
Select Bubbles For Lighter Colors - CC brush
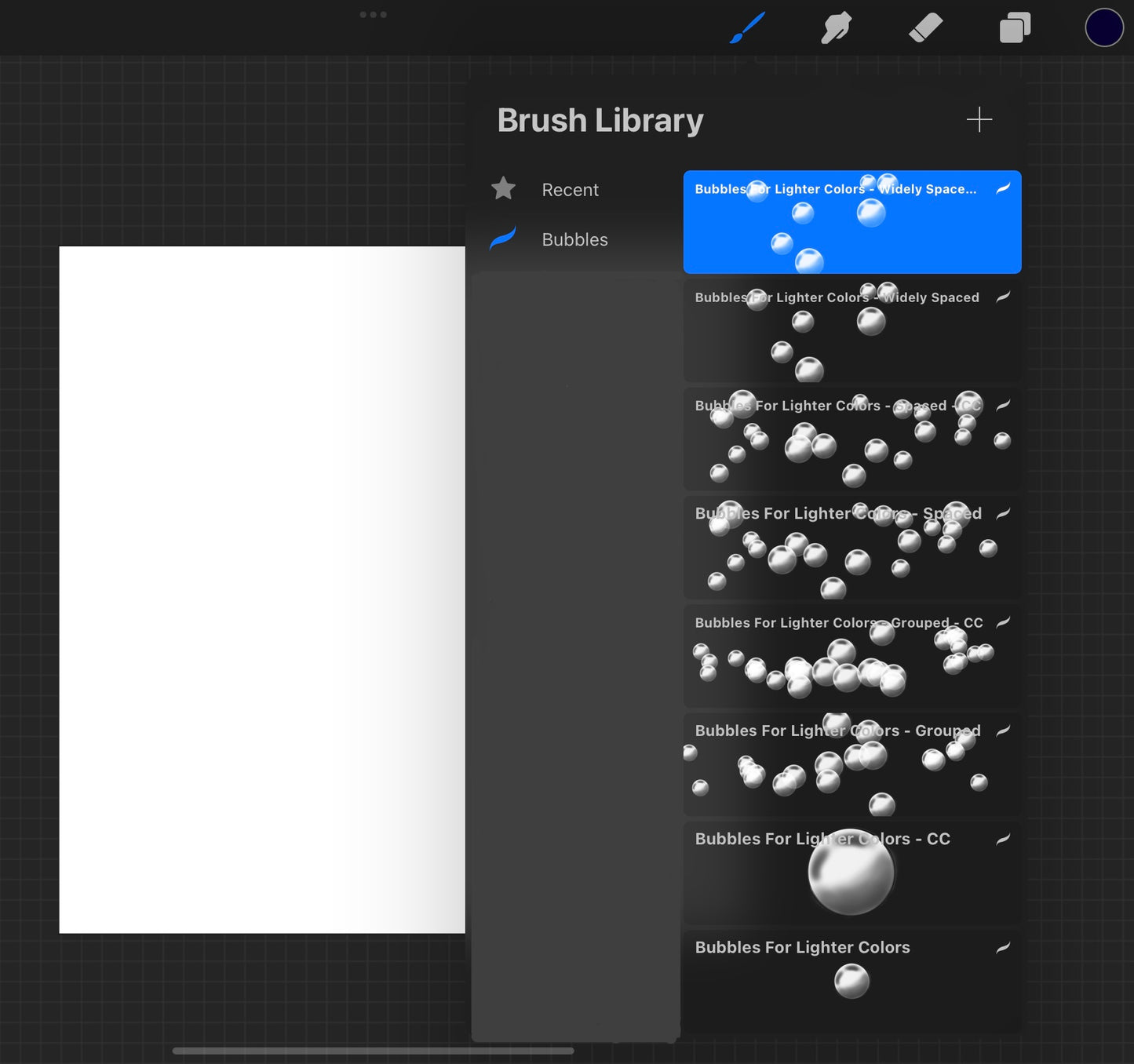point(851,873)
